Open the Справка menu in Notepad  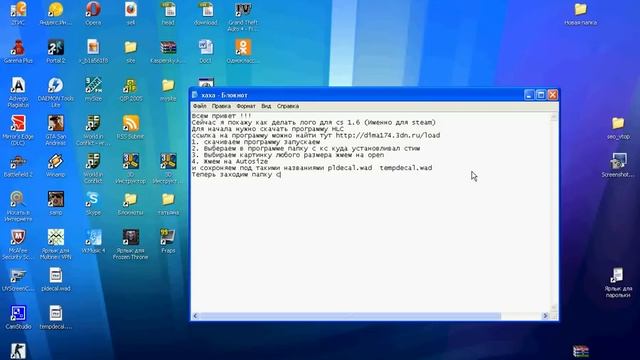pyautogui.click(x=288, y=106)
